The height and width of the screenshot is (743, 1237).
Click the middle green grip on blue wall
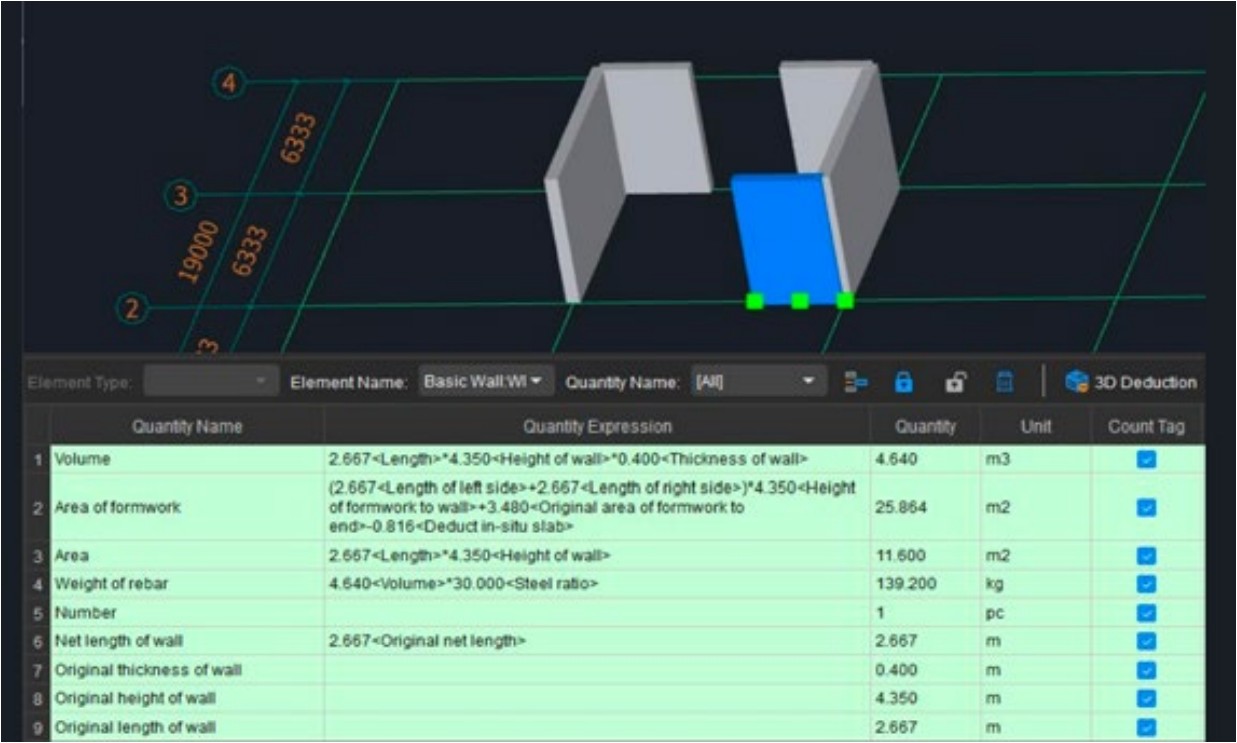tap(800, 300)
